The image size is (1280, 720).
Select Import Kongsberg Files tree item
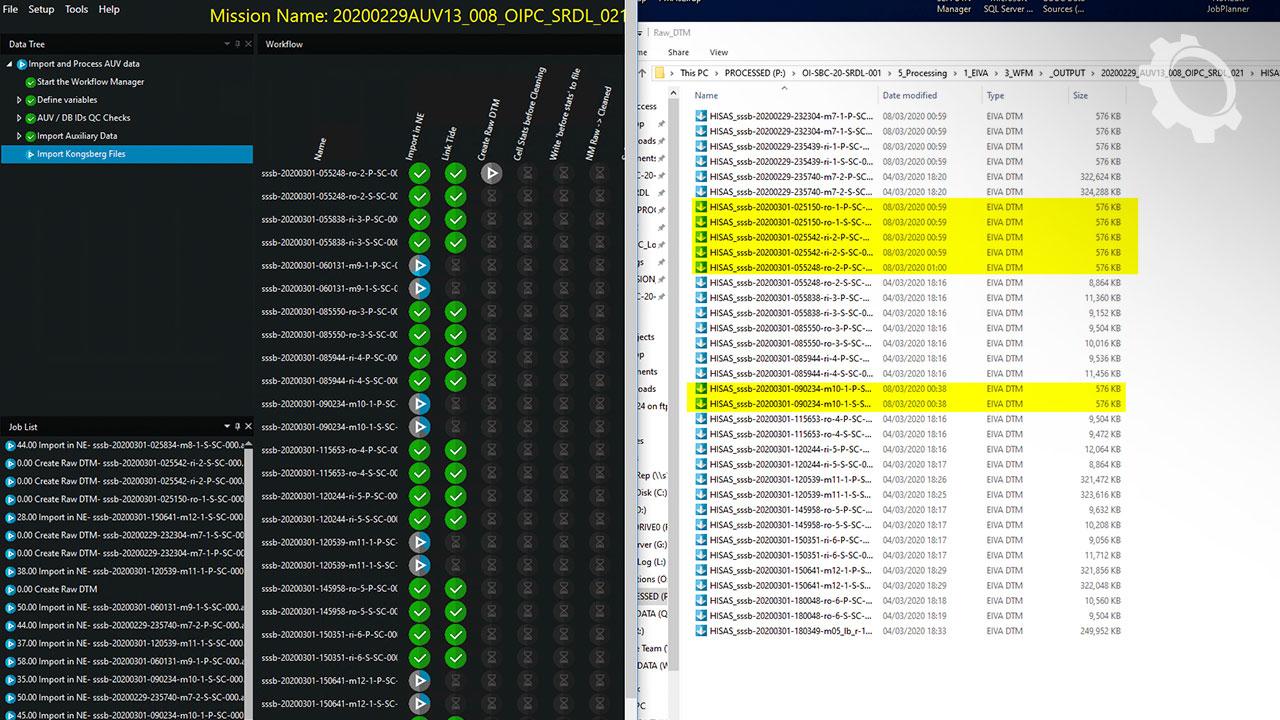(x=81, y=154)
